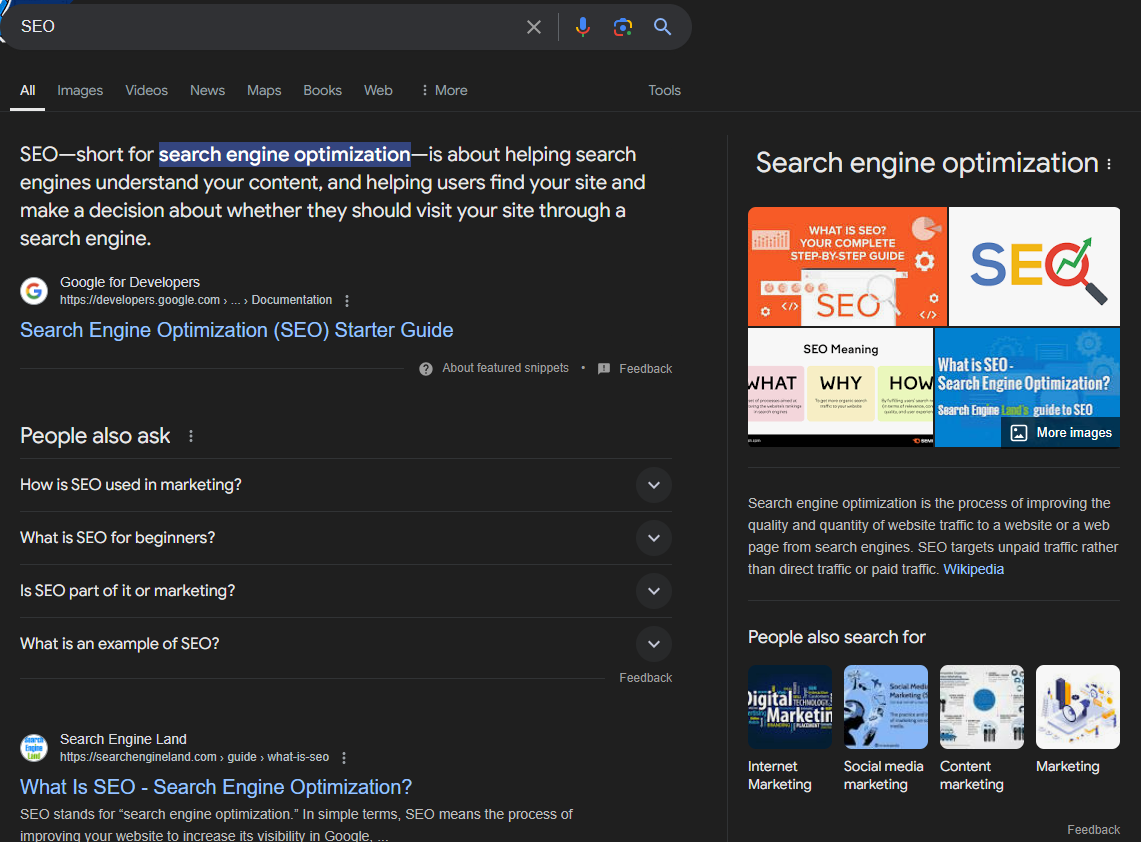The image size is (1141, 842).
Task: Clear the search box with the X icon
Action: click(533, 27)
